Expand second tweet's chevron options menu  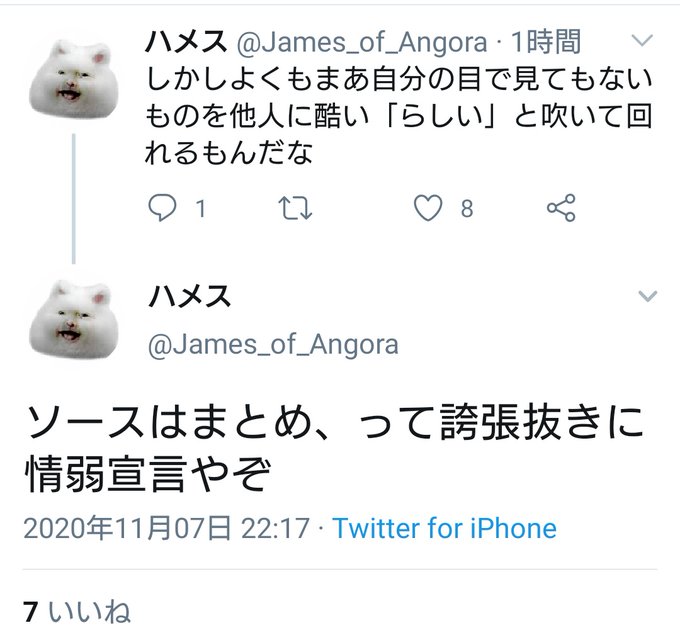point(648,296)
